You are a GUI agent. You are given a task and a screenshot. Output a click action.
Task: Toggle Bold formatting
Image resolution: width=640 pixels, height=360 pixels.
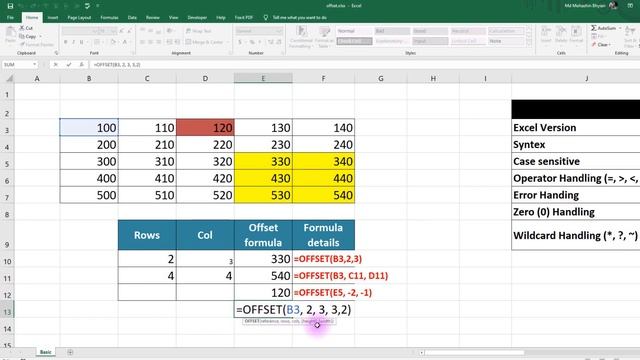coord(65,42)
